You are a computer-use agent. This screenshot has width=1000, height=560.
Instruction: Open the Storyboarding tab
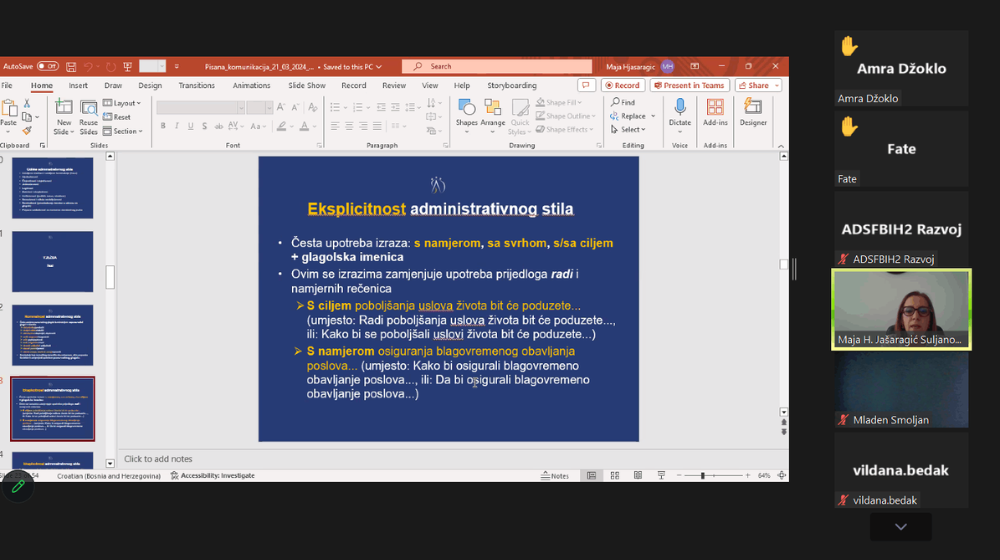[512, 85]
